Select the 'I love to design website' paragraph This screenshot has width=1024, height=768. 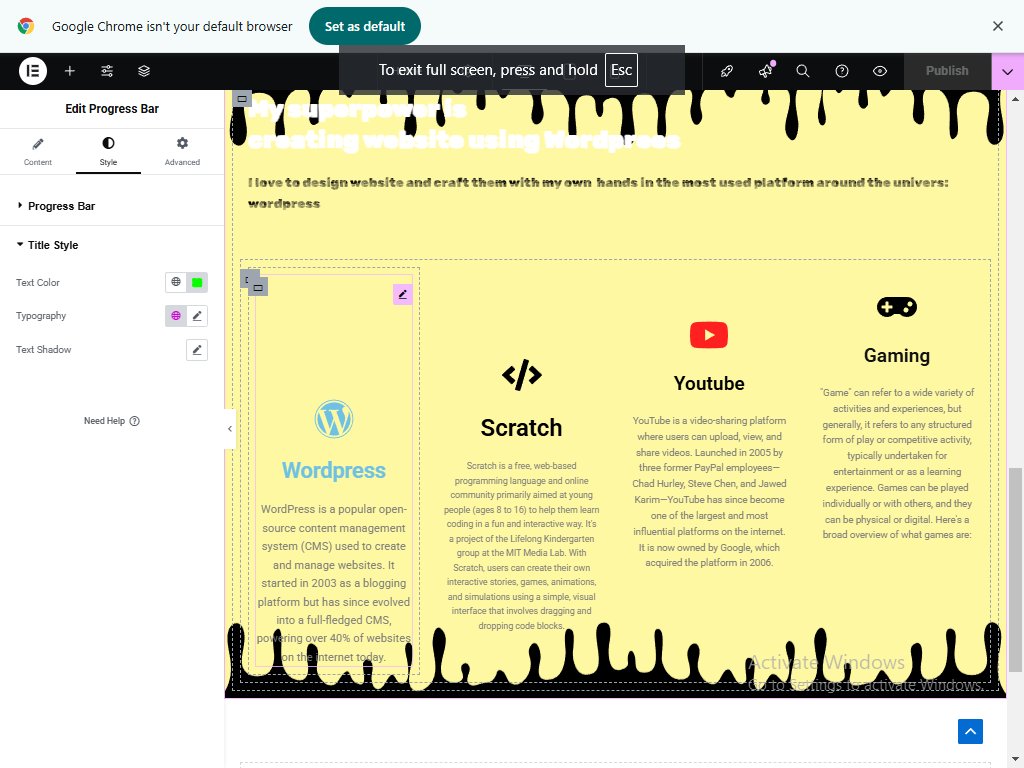click(598, 193)
